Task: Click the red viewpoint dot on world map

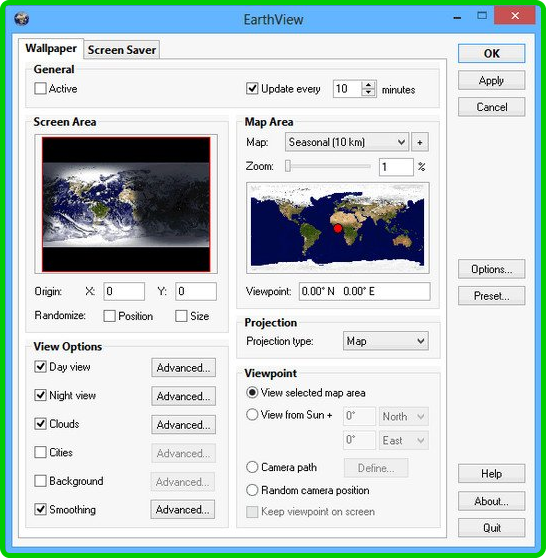Action: click(x=338, y=228)
